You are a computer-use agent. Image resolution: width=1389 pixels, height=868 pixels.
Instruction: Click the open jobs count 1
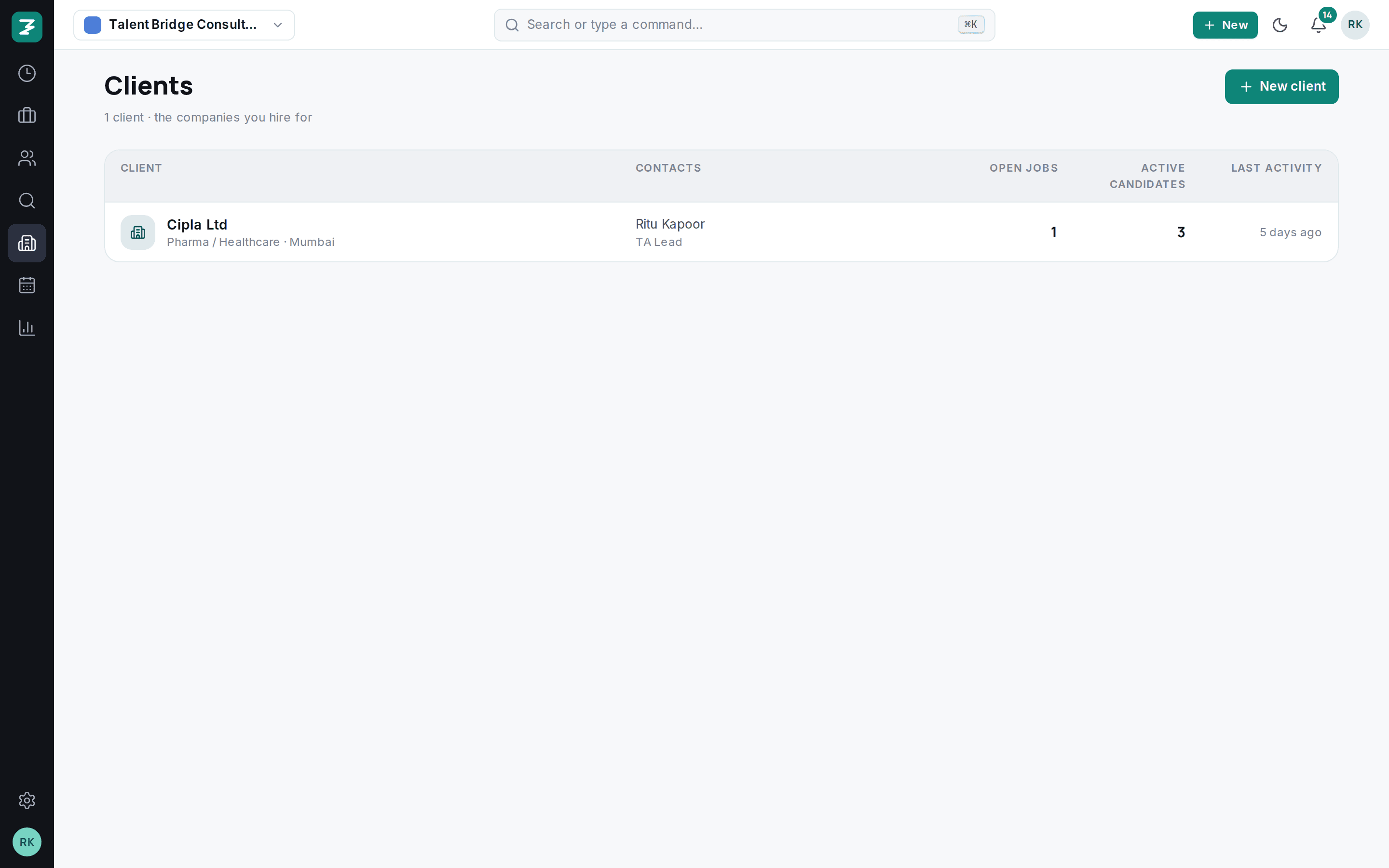click(1054, 232)
